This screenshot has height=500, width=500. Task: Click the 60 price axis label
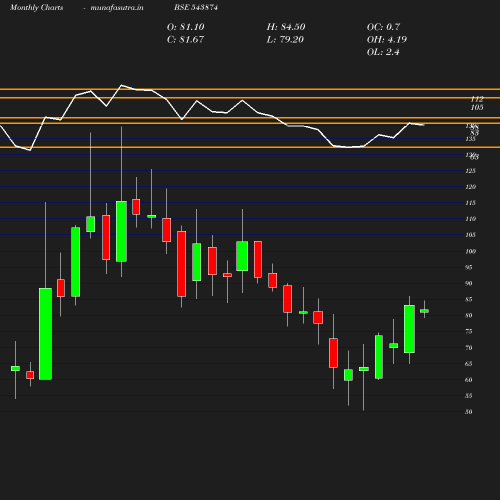tap(469, 379)
